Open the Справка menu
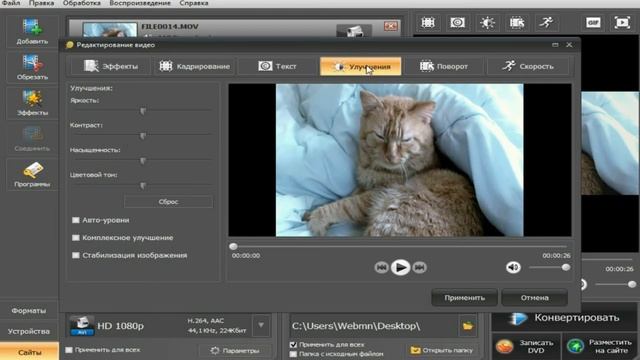The height and width of the screenshot is (360, 640). point(194,3)
